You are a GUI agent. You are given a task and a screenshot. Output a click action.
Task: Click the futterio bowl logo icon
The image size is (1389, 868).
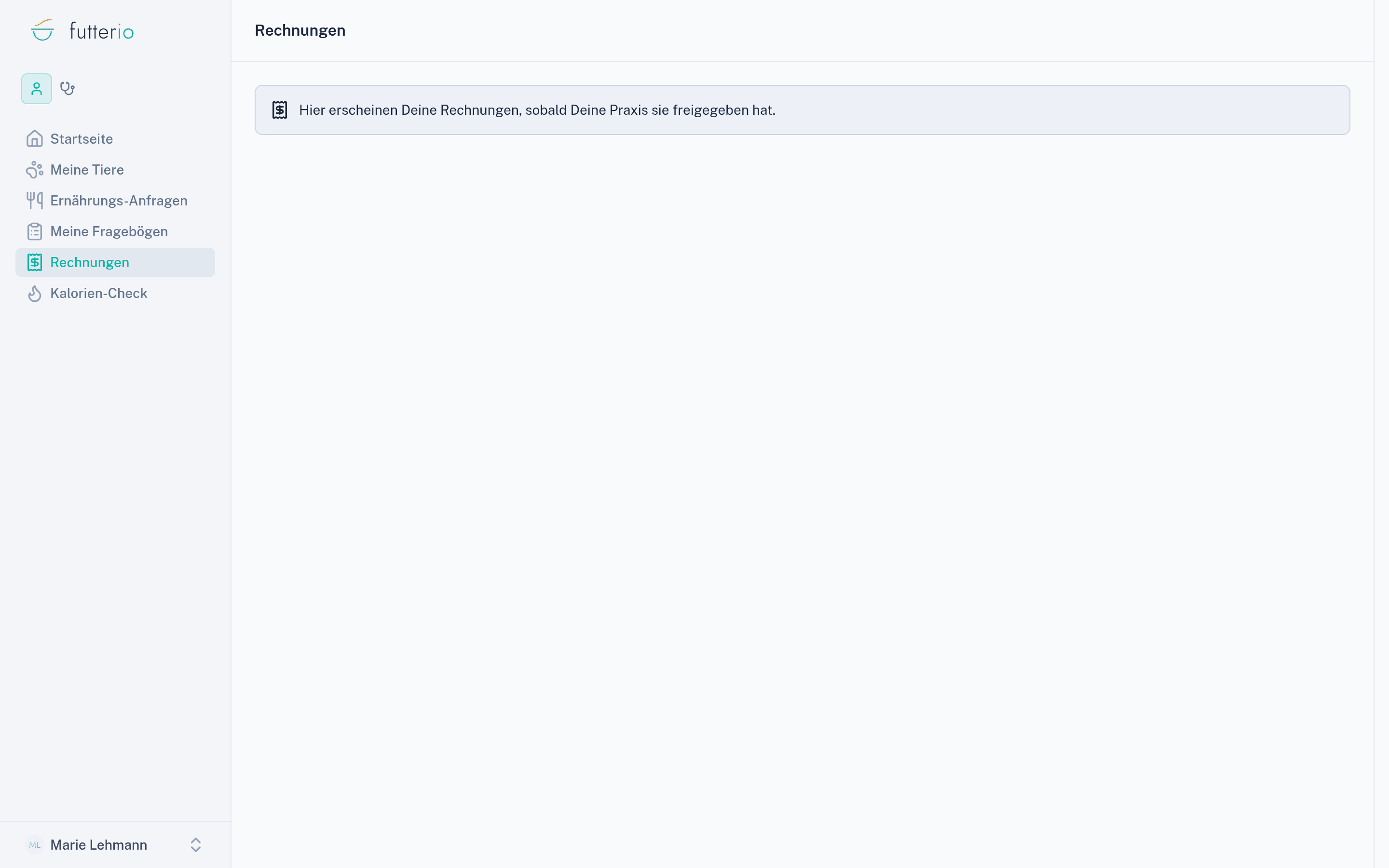[42, 30]
